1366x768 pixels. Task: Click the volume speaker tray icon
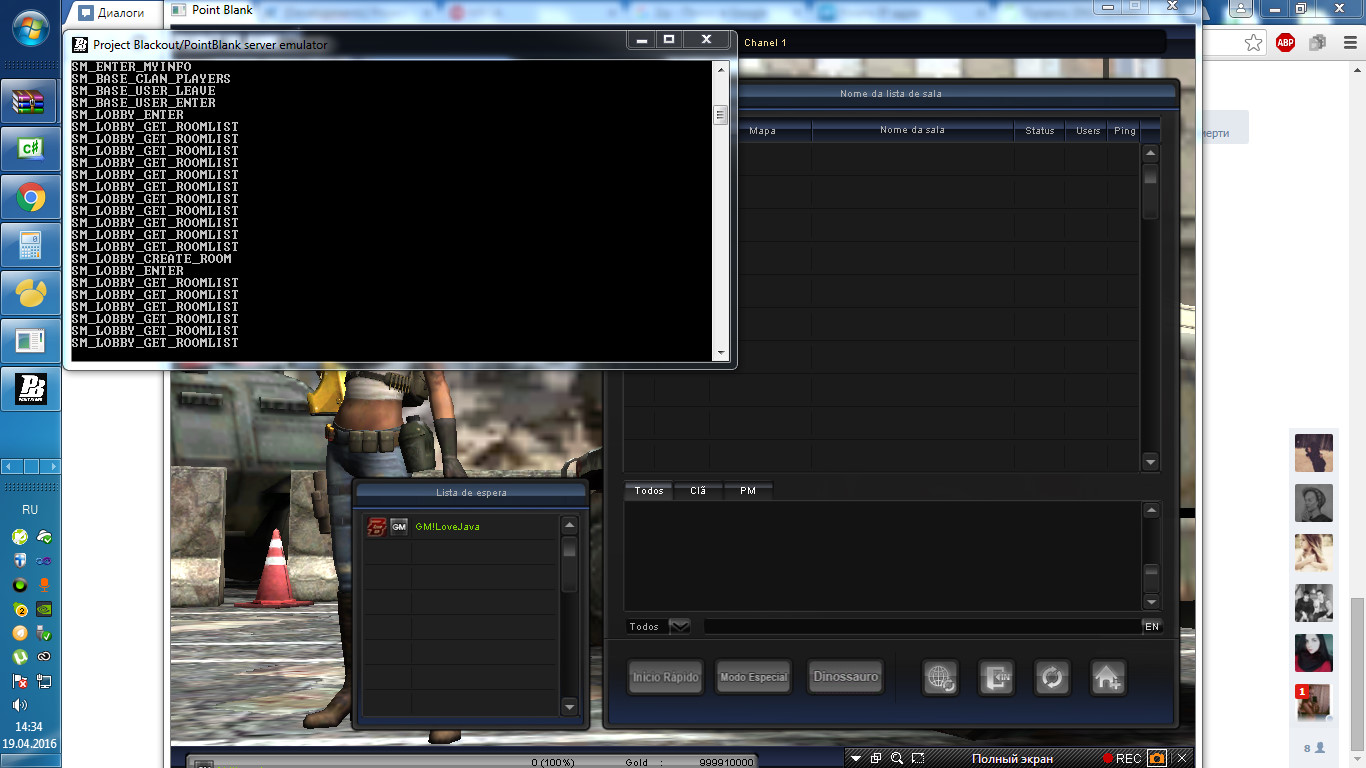pos(20,705)
